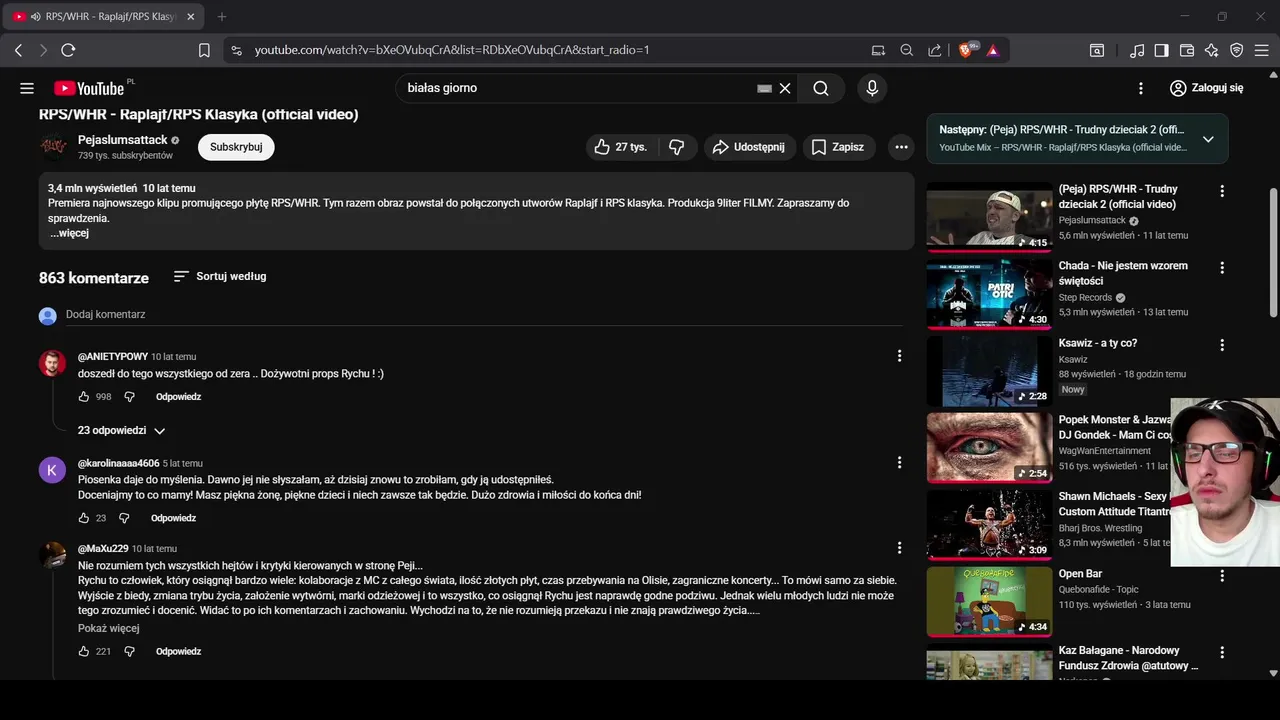Open Sortuj według sort dropdown
Screen dimensions: 1280x720
click(x=220, y=276)
